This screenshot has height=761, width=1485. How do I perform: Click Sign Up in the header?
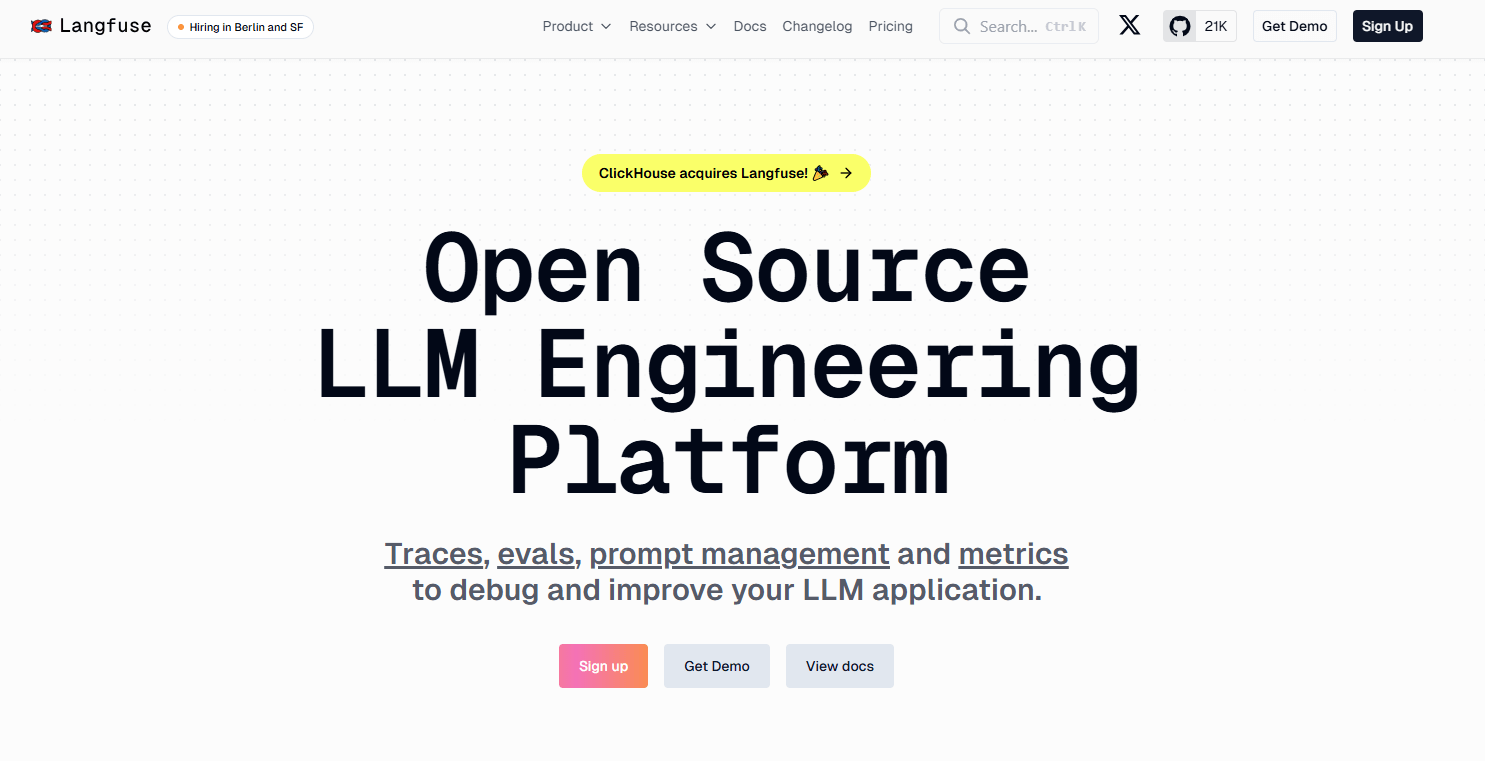pyautogui.click(x=1387, y=26)
